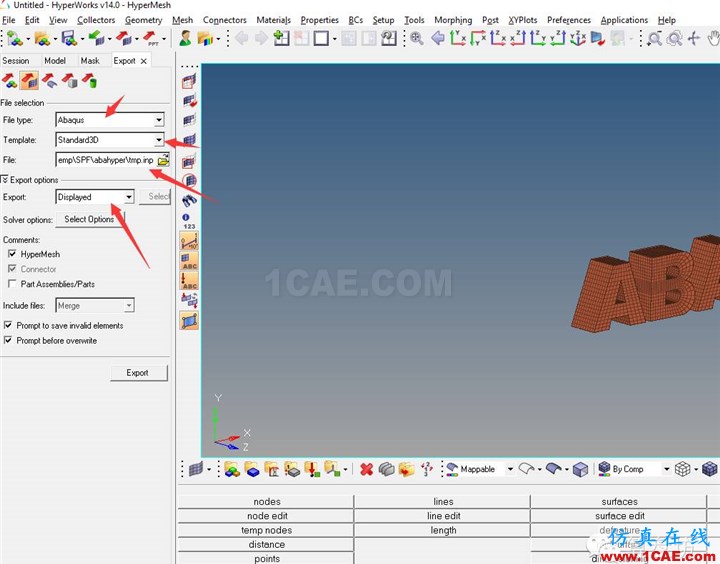This screenshot has height=564, width=720.
Task: Open the Include files Merge dropdown
Action: point(129,305)
